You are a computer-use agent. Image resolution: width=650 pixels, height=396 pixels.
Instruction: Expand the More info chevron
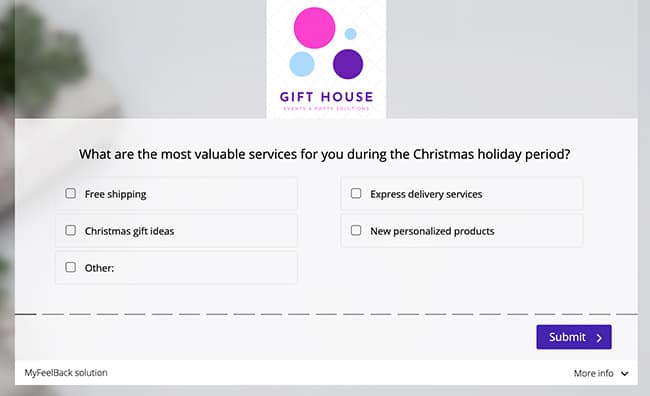[625, 374]
